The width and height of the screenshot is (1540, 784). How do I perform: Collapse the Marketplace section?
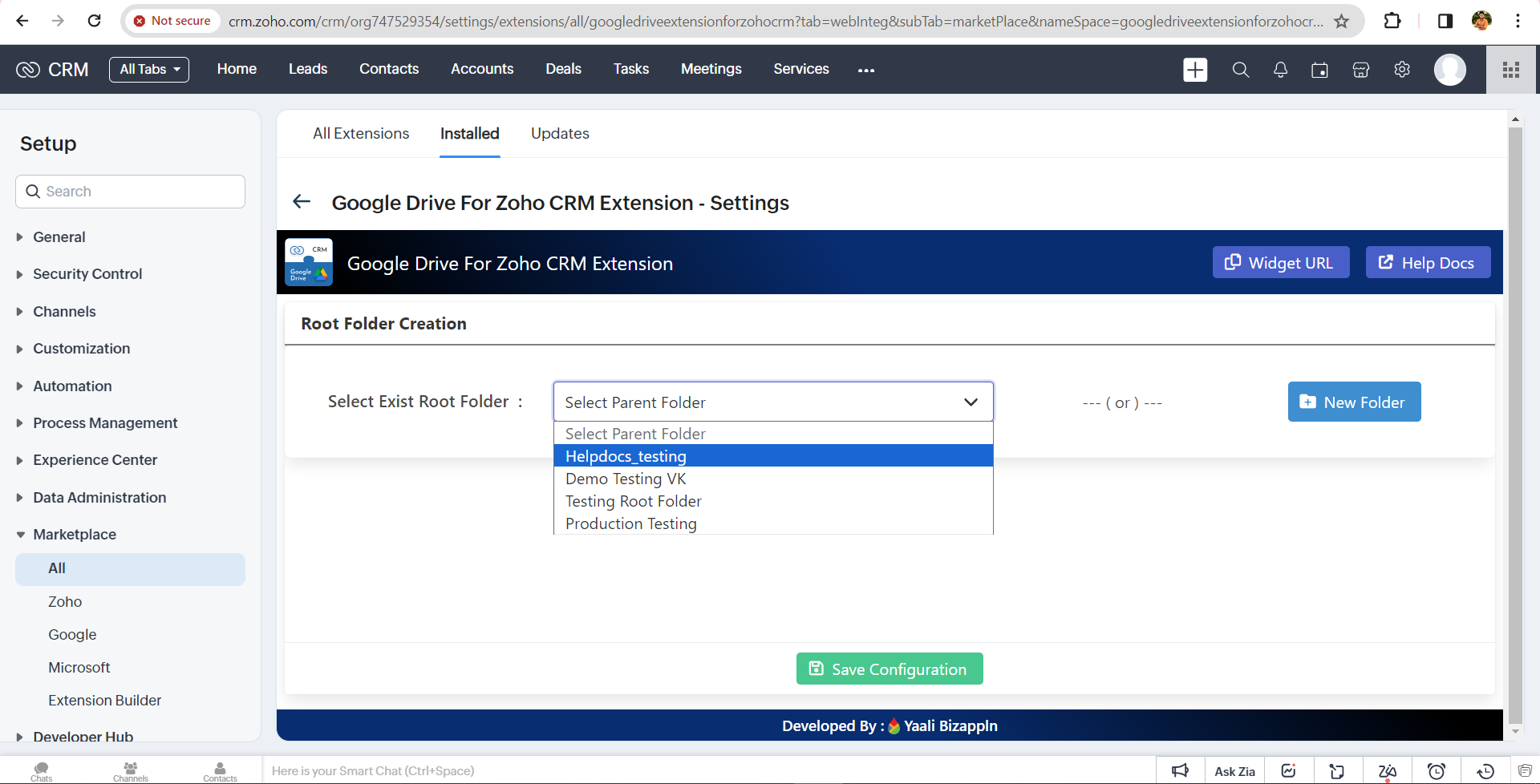point(74,535)
